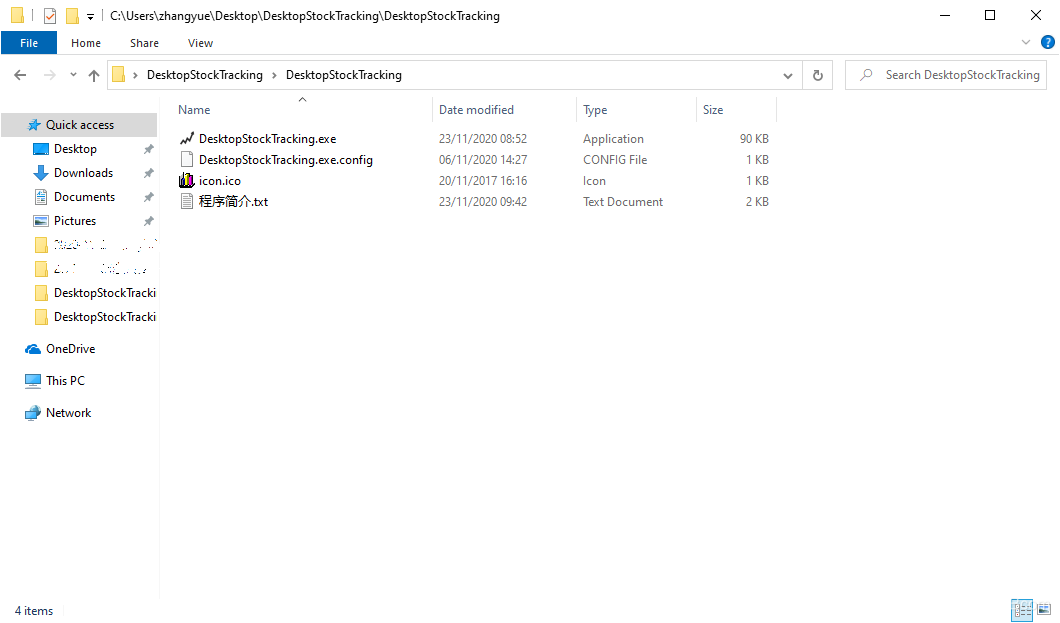Click the Application type cell

(613, 139)
